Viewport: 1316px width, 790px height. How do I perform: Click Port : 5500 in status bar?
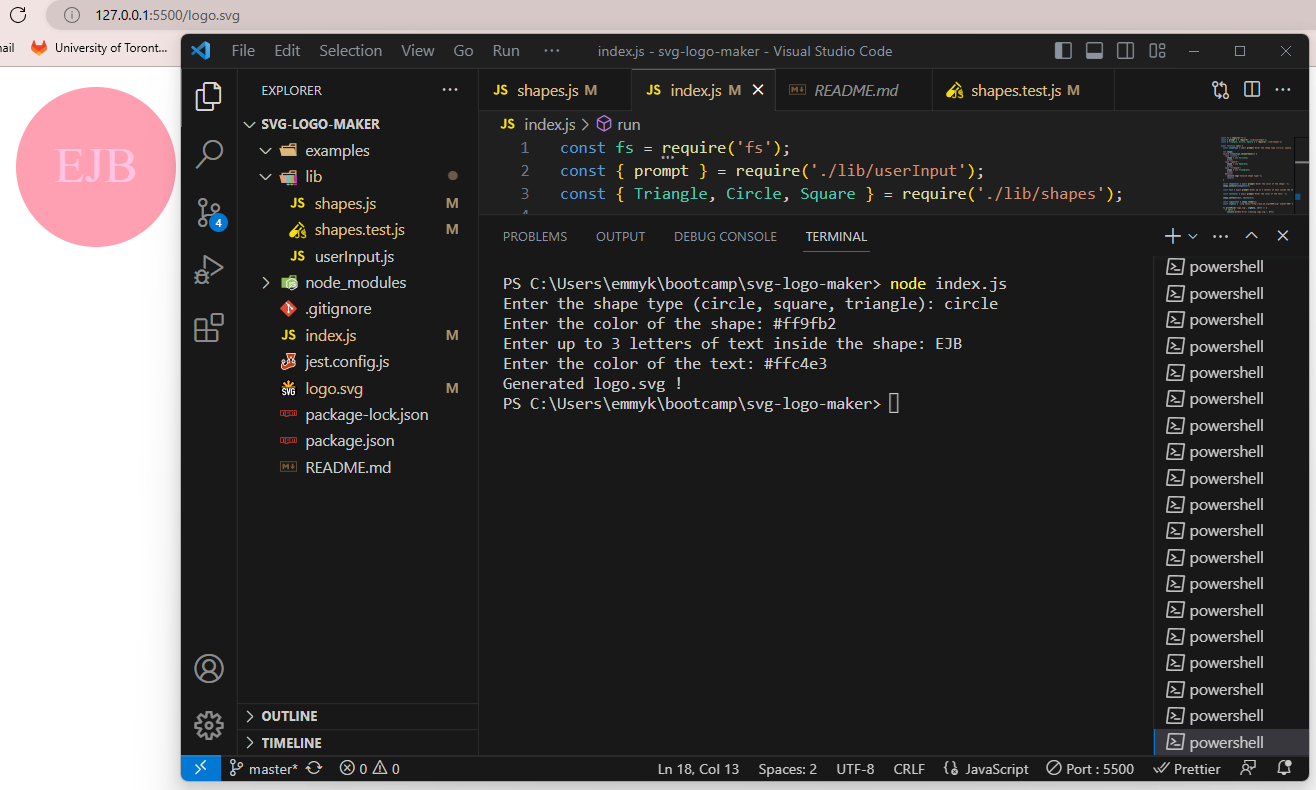1090,769
